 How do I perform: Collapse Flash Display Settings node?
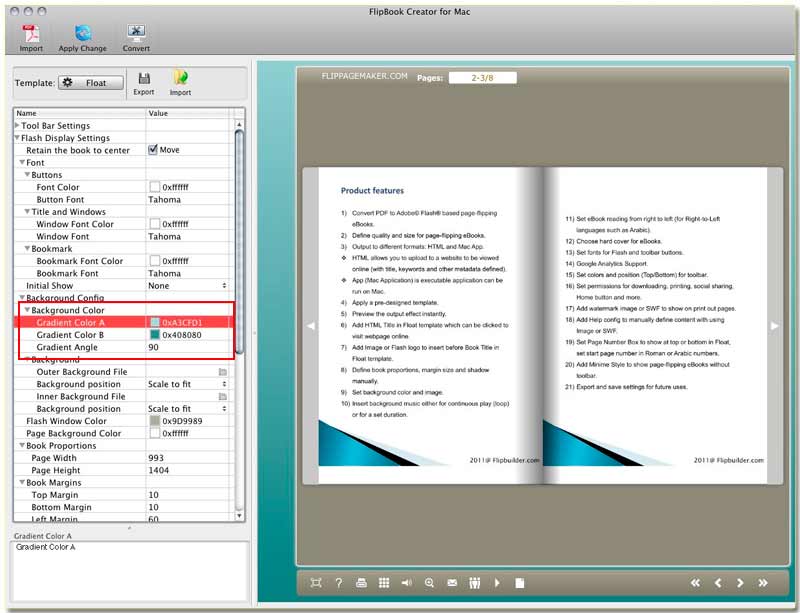point(17,138)
